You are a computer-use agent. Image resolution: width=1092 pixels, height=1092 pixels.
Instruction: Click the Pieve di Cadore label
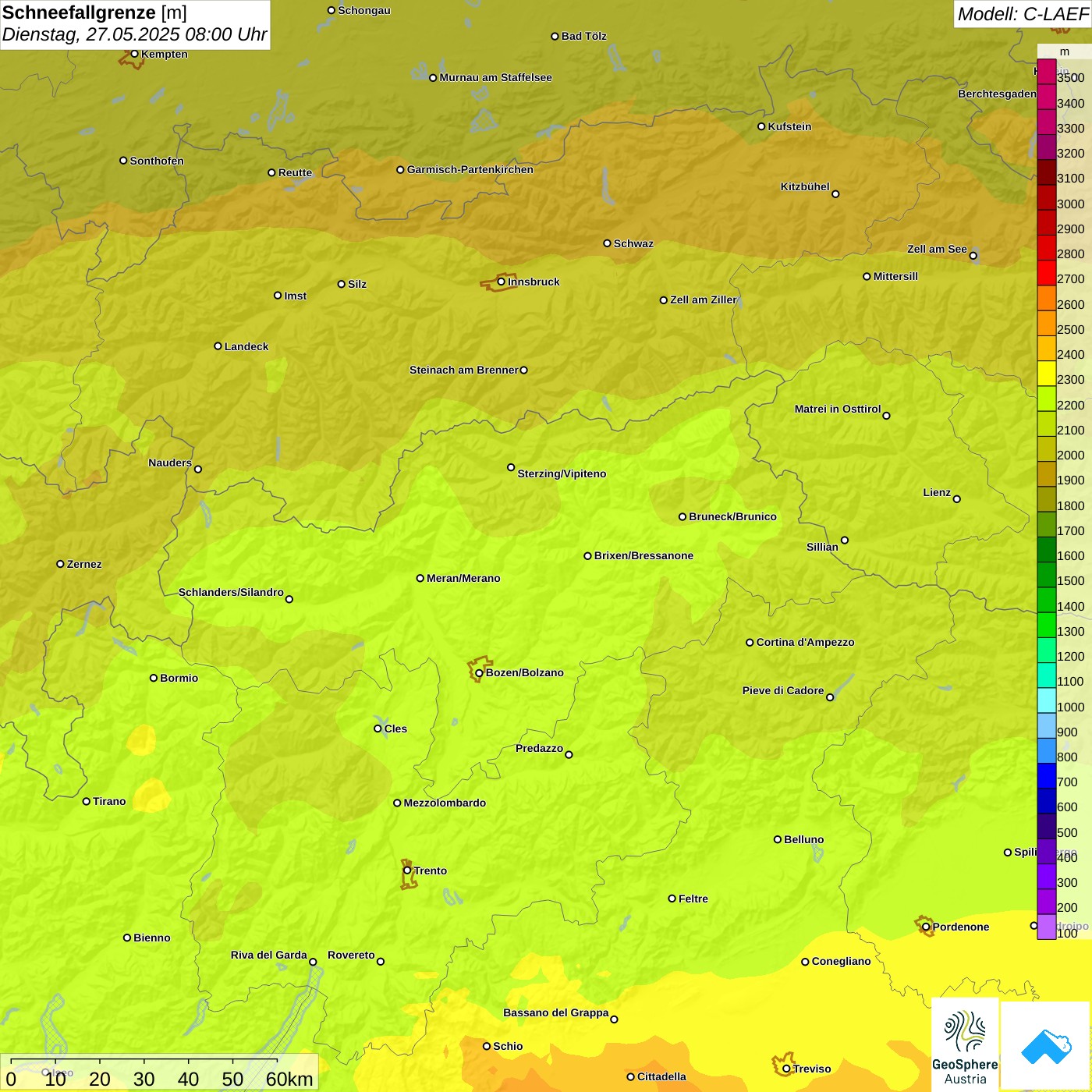point(783,690)
